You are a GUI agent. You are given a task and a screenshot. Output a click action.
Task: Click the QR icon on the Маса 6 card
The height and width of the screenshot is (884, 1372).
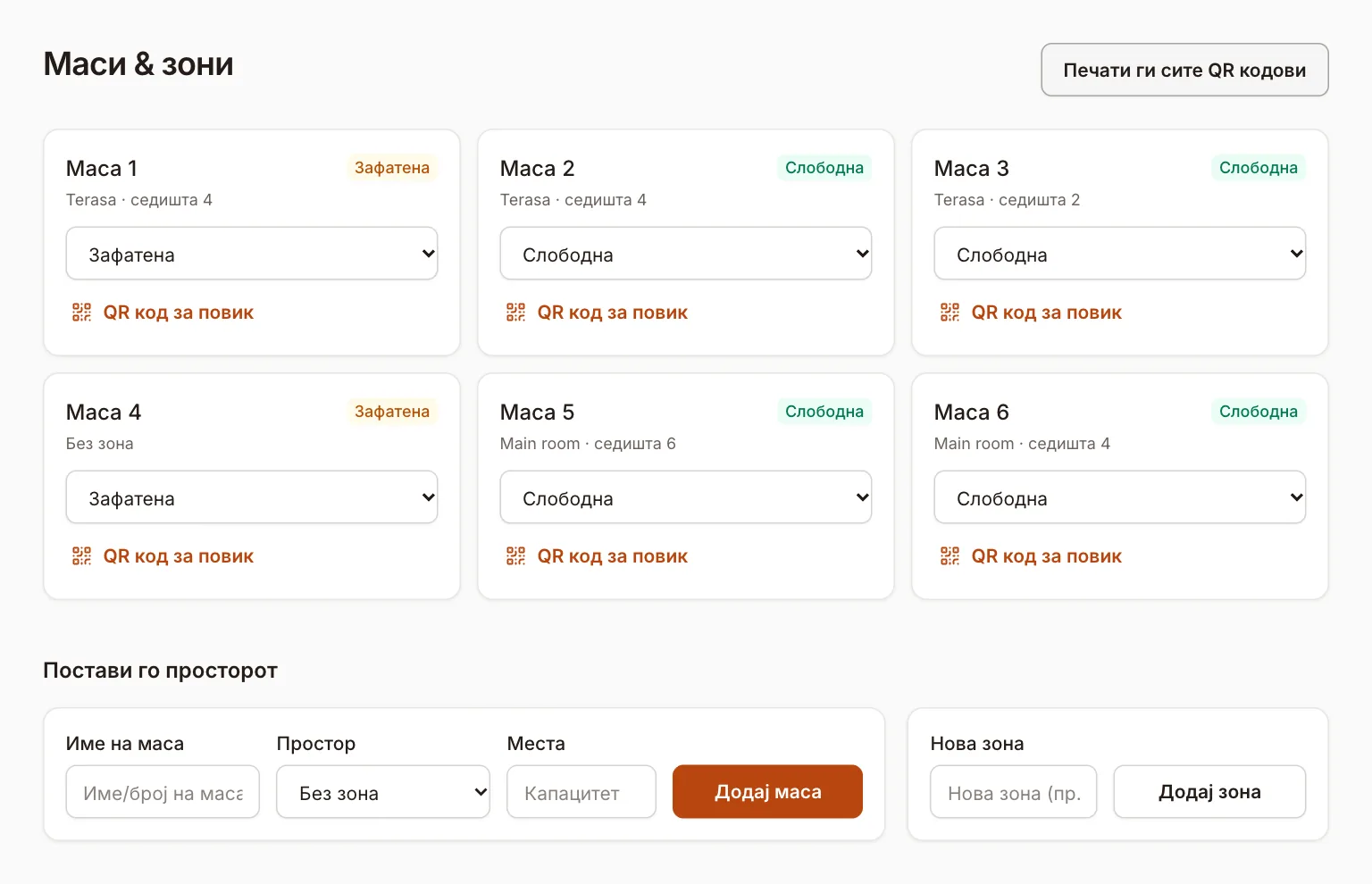point(950,556)
